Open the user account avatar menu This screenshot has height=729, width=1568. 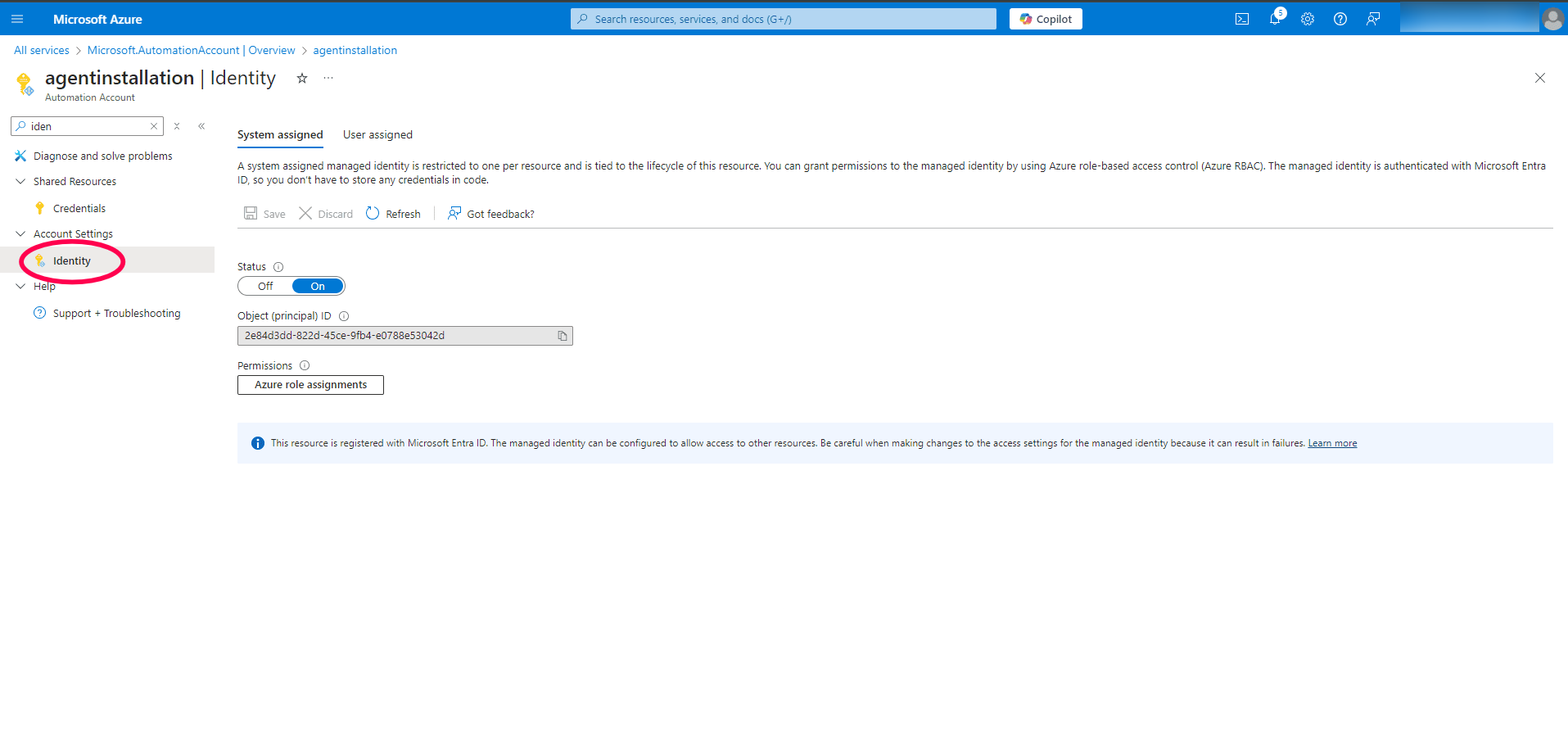(x=1552, y=19)
